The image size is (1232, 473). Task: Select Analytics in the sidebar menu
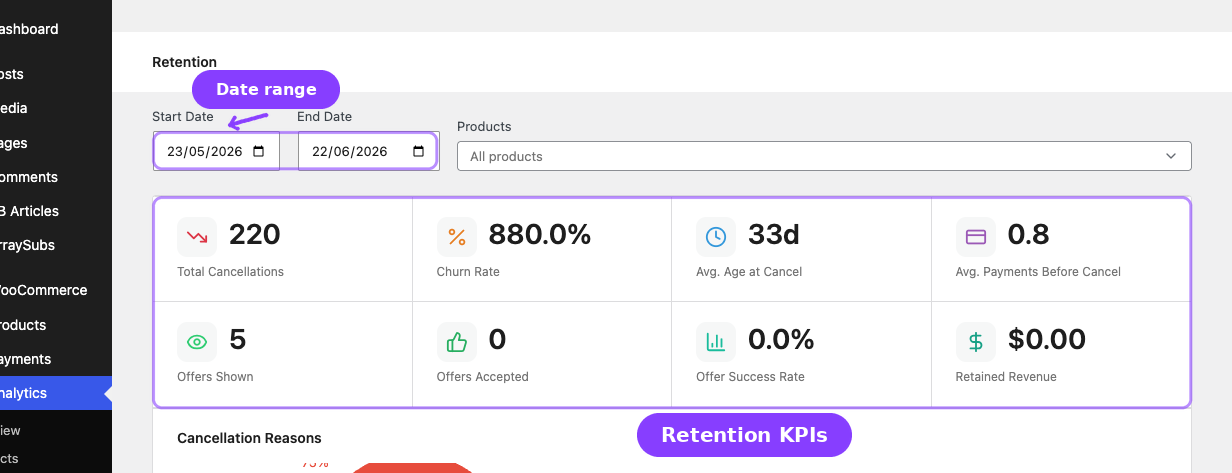click(56, 393)
